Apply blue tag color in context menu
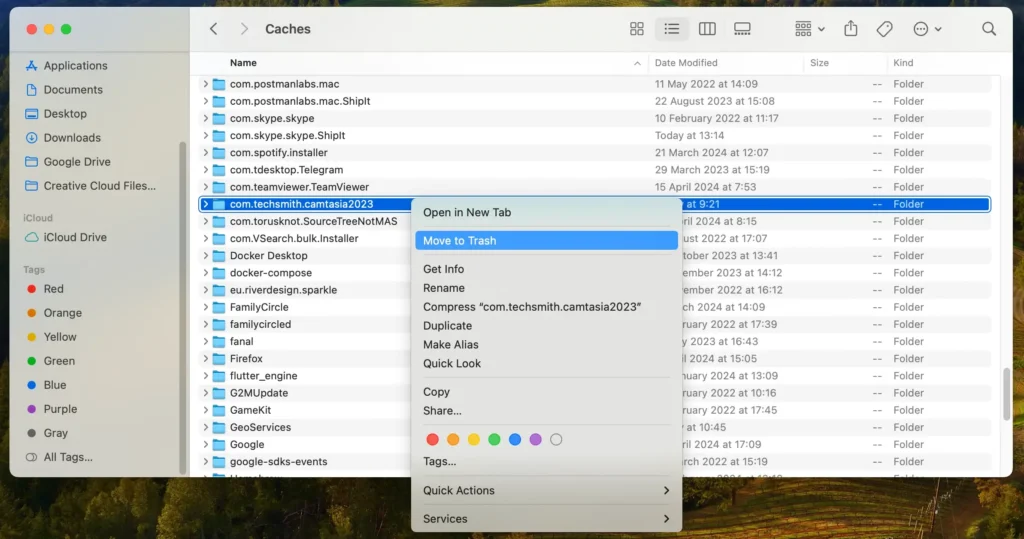Viewport: 1024px width, 539px height. click(x=515, y=440)
